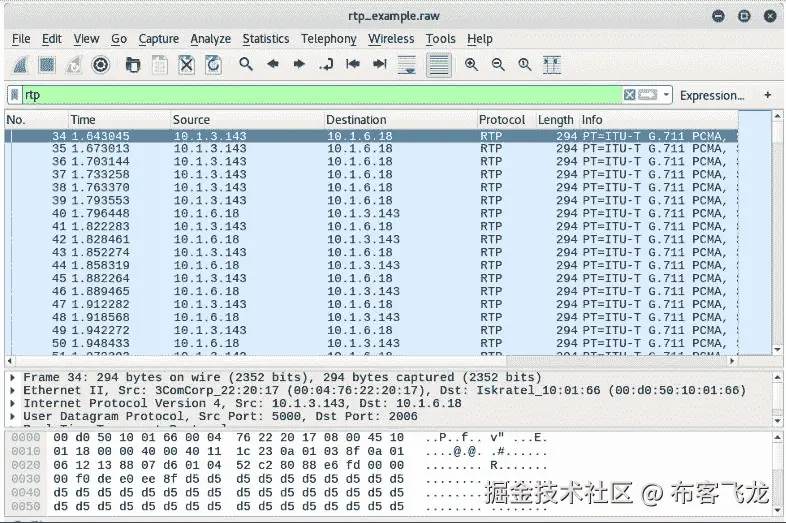Go to a specified packet
The height and width of the screenshot is (523, 786).
click(326, 64)
